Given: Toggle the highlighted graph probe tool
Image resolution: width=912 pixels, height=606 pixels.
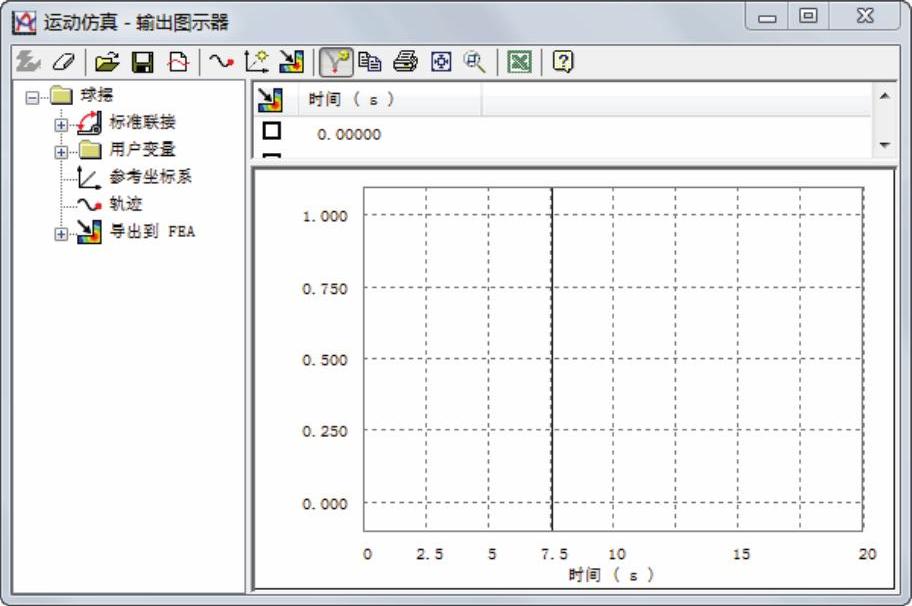Looking at the screenshot, I should coord(336,62).
